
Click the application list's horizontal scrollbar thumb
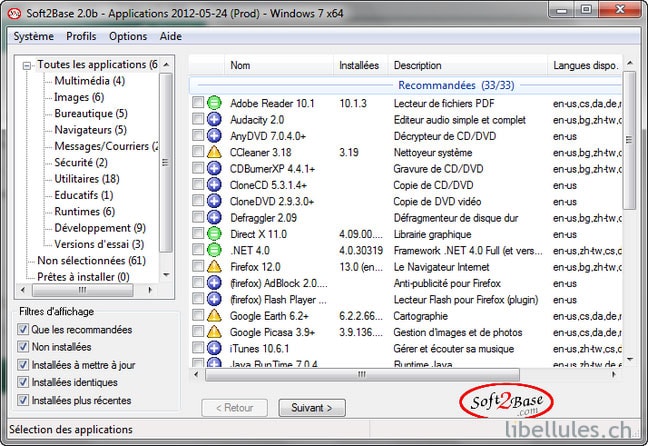pyautogui.click(x=362, y=374)
